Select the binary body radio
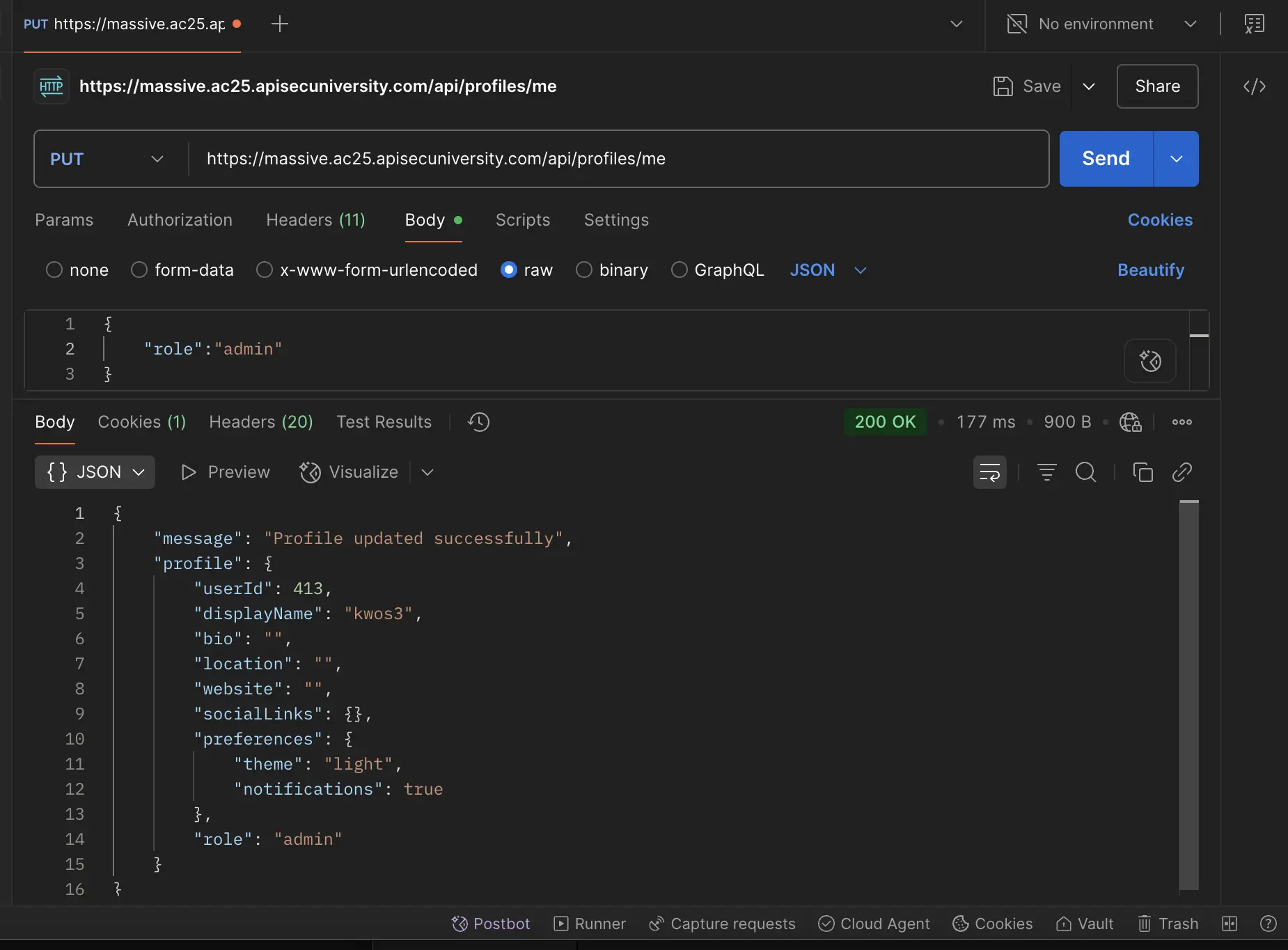This screenshot has height=950, width=1288. (x=584, y=270)
